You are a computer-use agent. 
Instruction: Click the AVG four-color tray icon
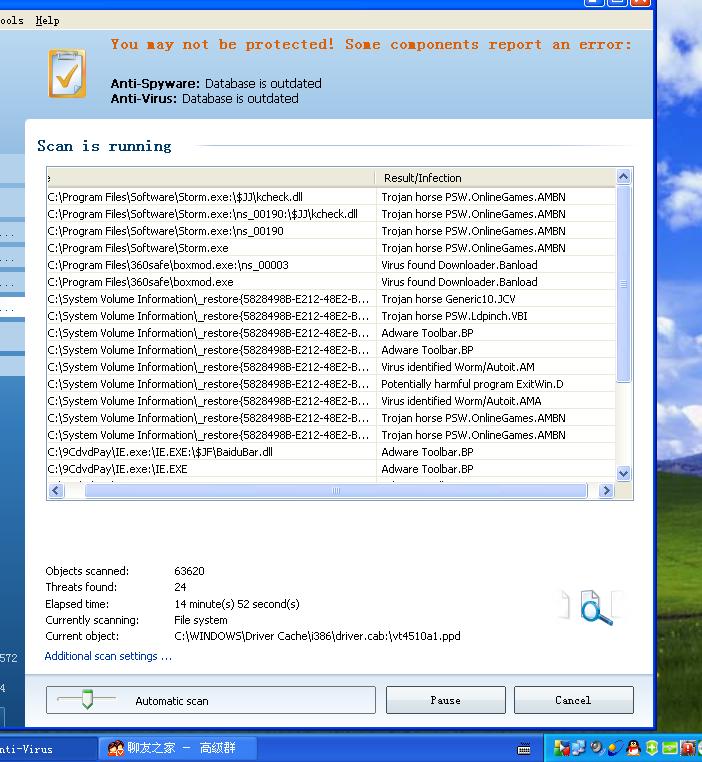561,748
